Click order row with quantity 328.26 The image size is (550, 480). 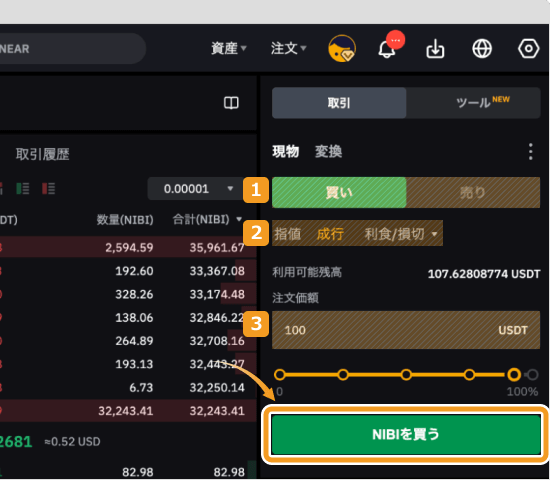(x=128, y=294)
